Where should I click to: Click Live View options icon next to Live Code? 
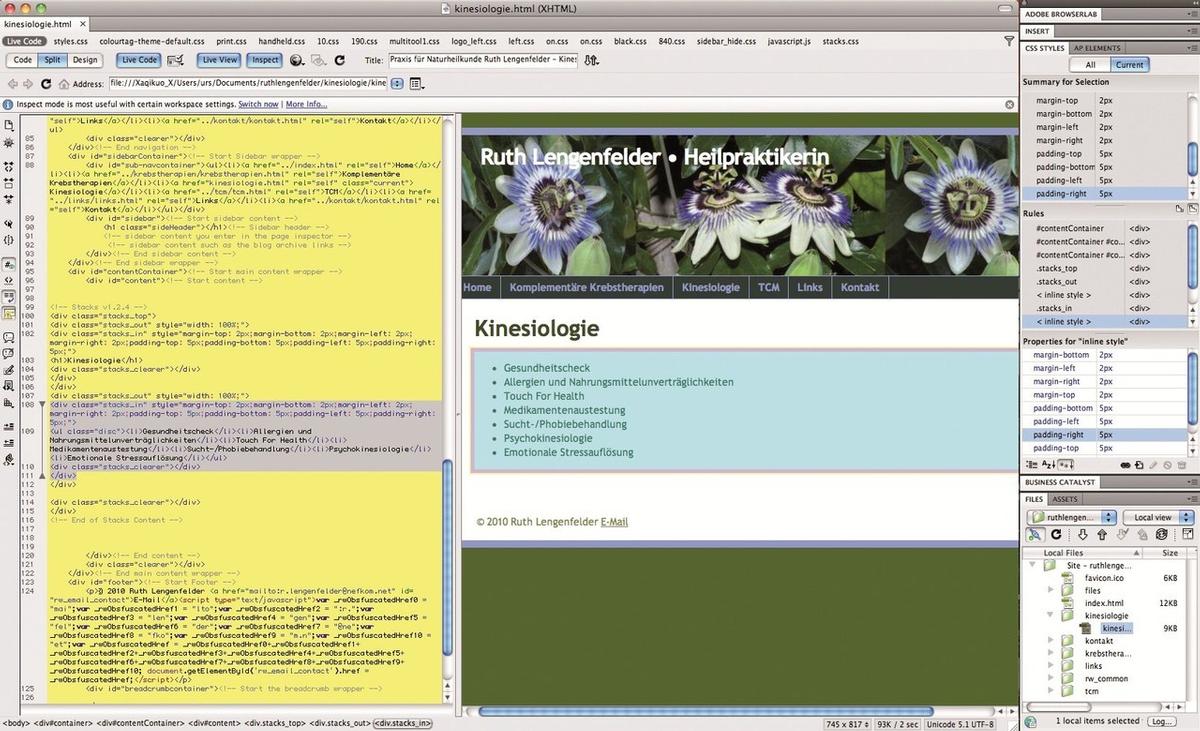[x=175, y=60]
